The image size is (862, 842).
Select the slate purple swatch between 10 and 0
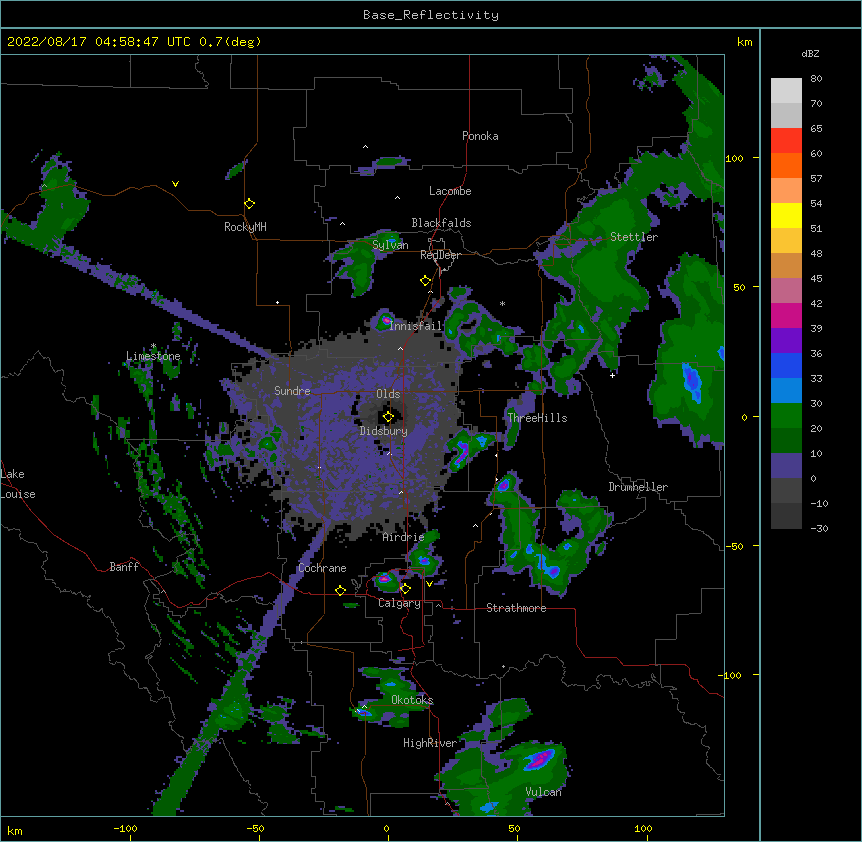pos(786,466)
